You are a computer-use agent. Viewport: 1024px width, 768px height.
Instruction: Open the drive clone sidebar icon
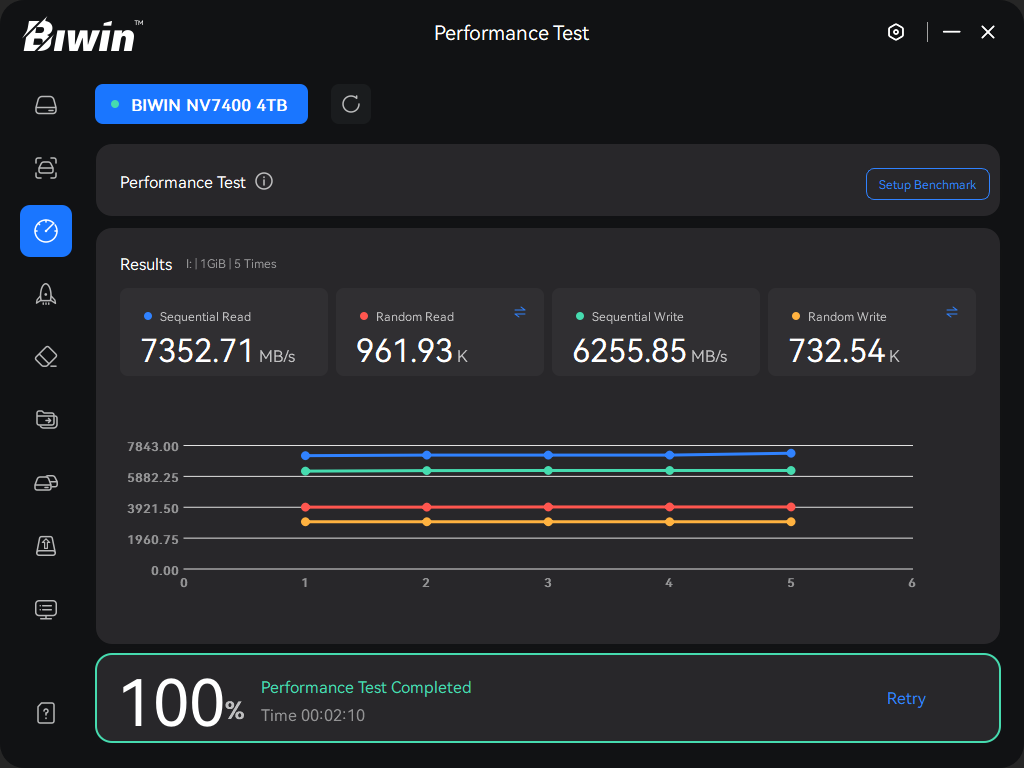46,483
